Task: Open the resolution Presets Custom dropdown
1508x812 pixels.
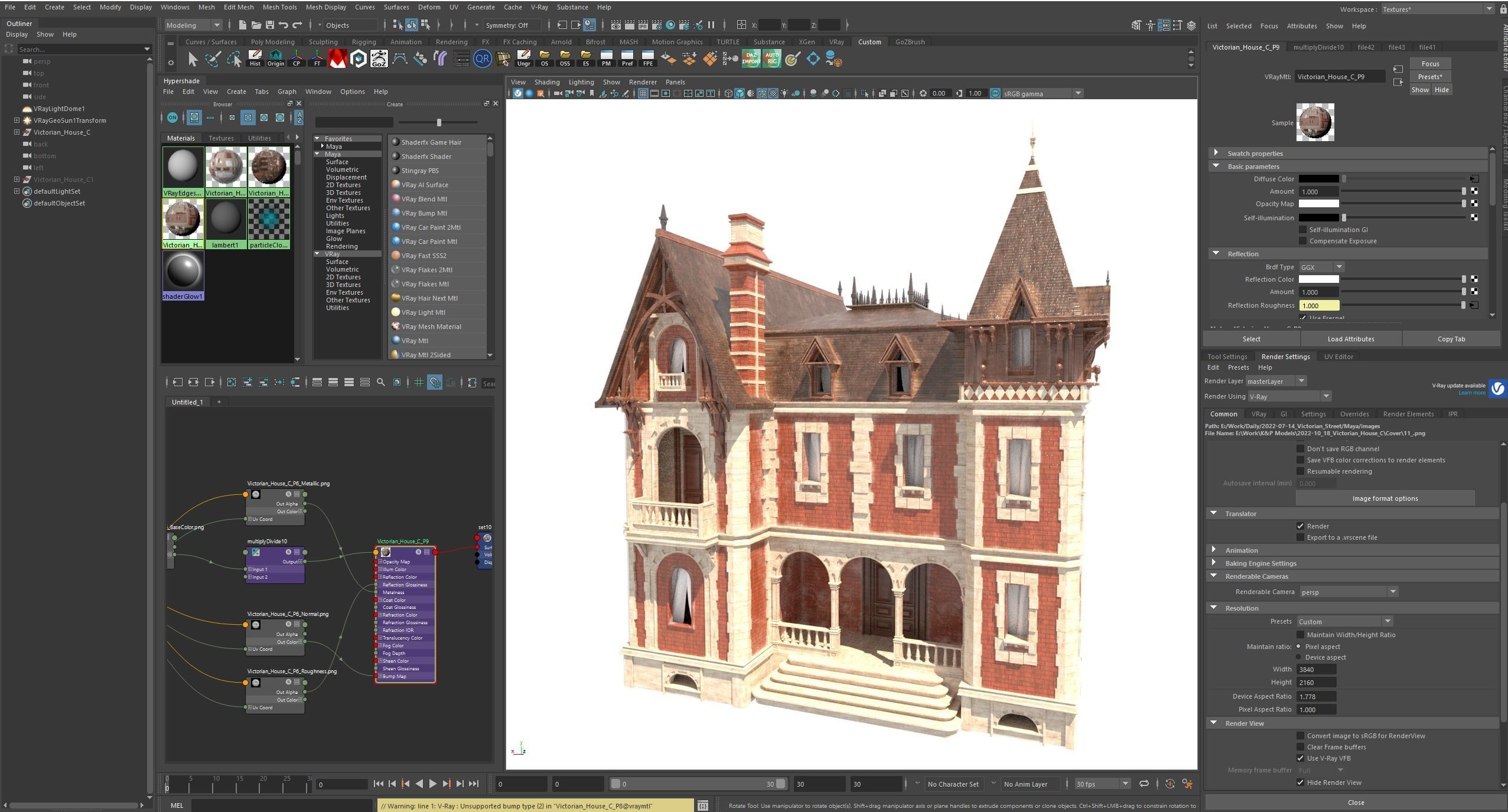Action: [x=1344, y=621]
